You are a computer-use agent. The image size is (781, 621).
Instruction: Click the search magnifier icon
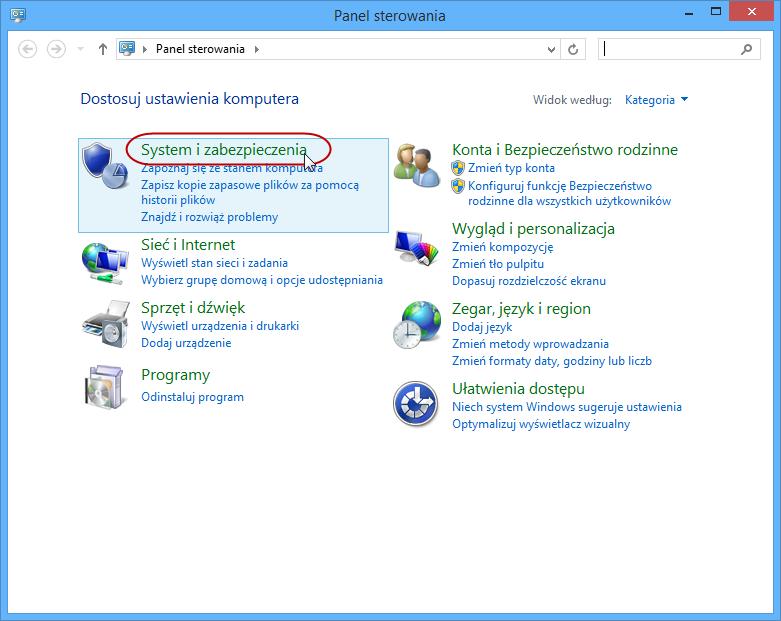746,49
